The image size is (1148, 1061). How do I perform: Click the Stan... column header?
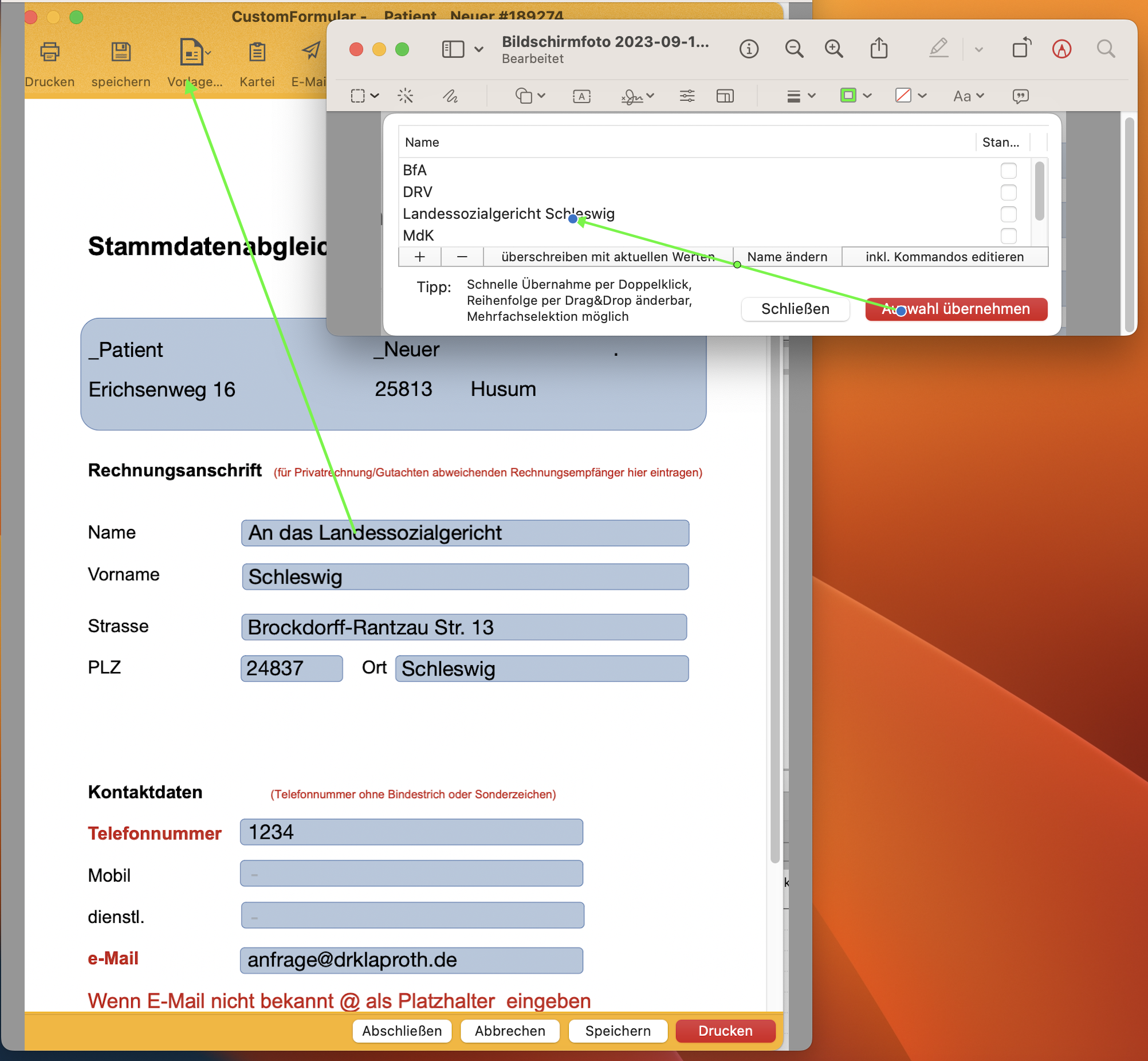click(x=1001, y=143)
